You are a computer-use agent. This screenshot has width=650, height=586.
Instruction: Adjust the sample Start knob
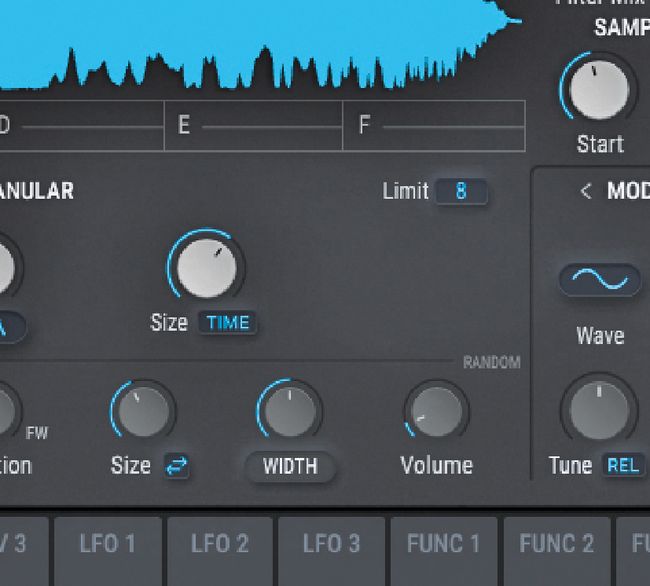[x=598, y=89]
